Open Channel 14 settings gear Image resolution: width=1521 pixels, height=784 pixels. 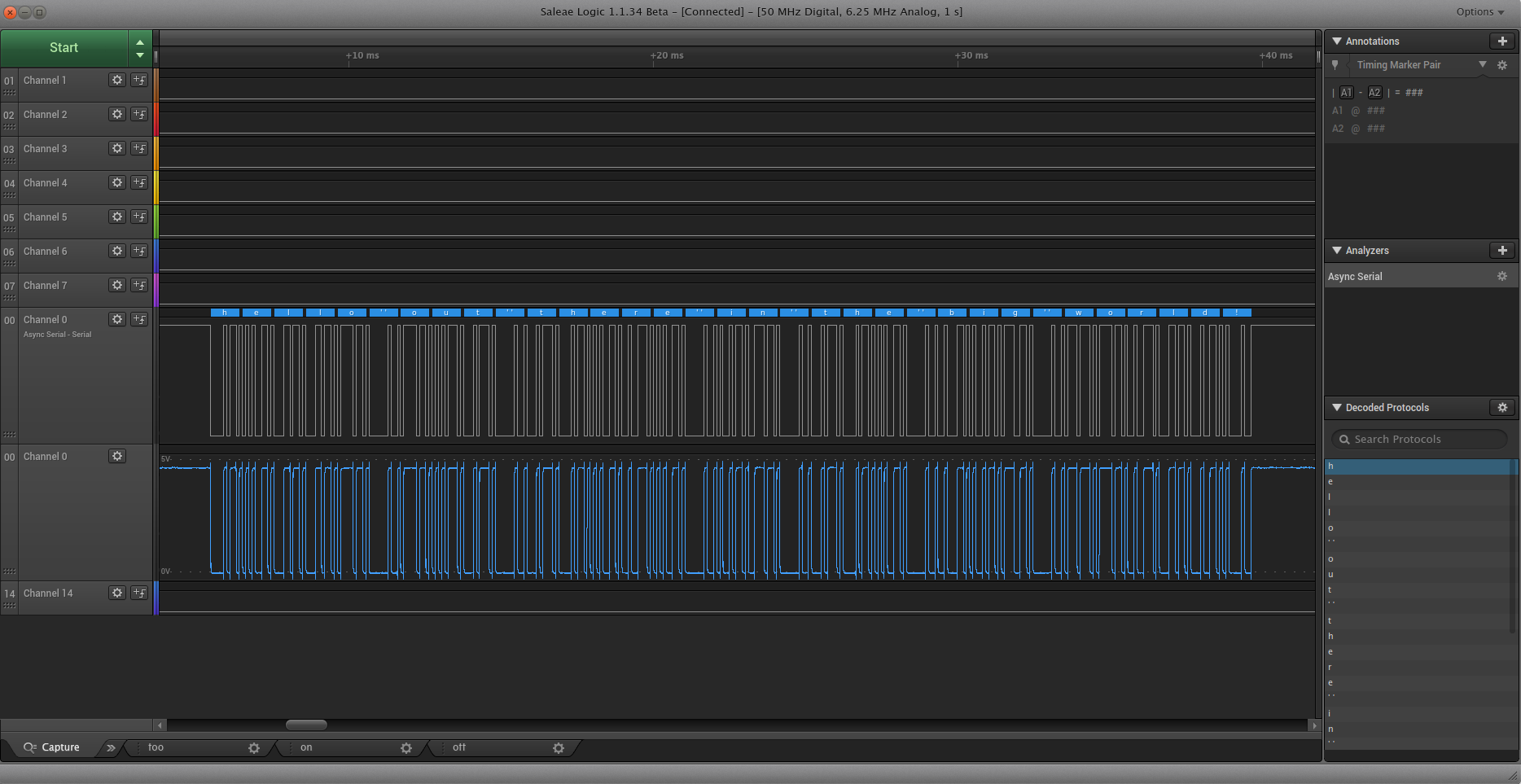(117, 593)
